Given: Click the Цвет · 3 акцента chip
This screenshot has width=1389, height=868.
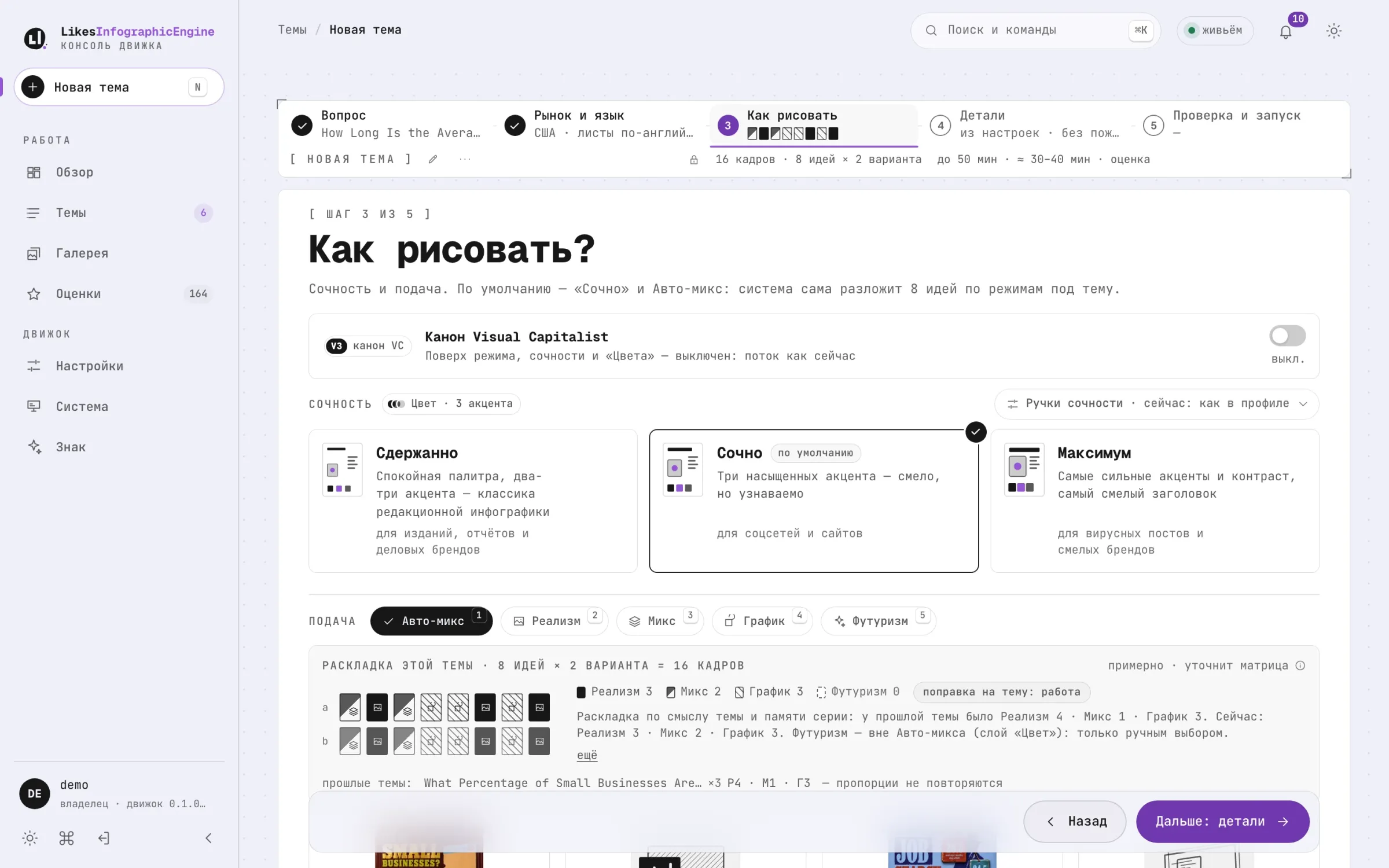Looking at the screenshot, I should (x=451, y=404).
